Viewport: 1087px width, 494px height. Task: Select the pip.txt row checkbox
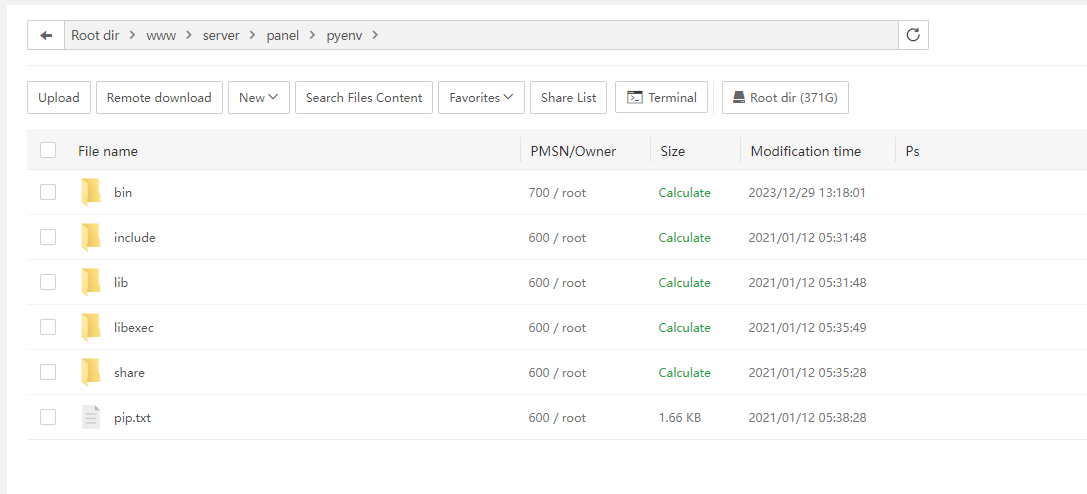[48, 417]
